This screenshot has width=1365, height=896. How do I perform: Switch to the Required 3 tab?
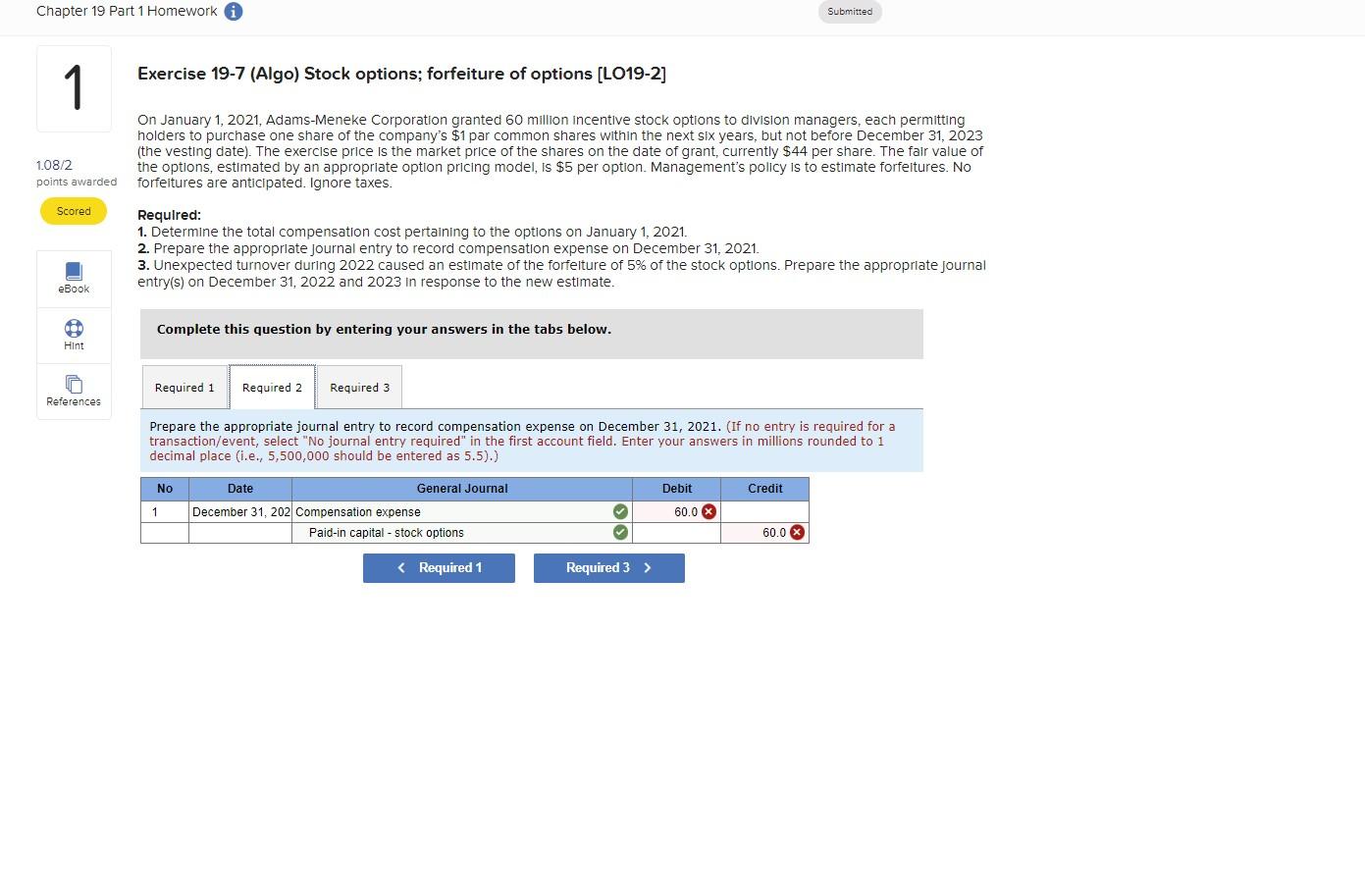coord(359,387)
